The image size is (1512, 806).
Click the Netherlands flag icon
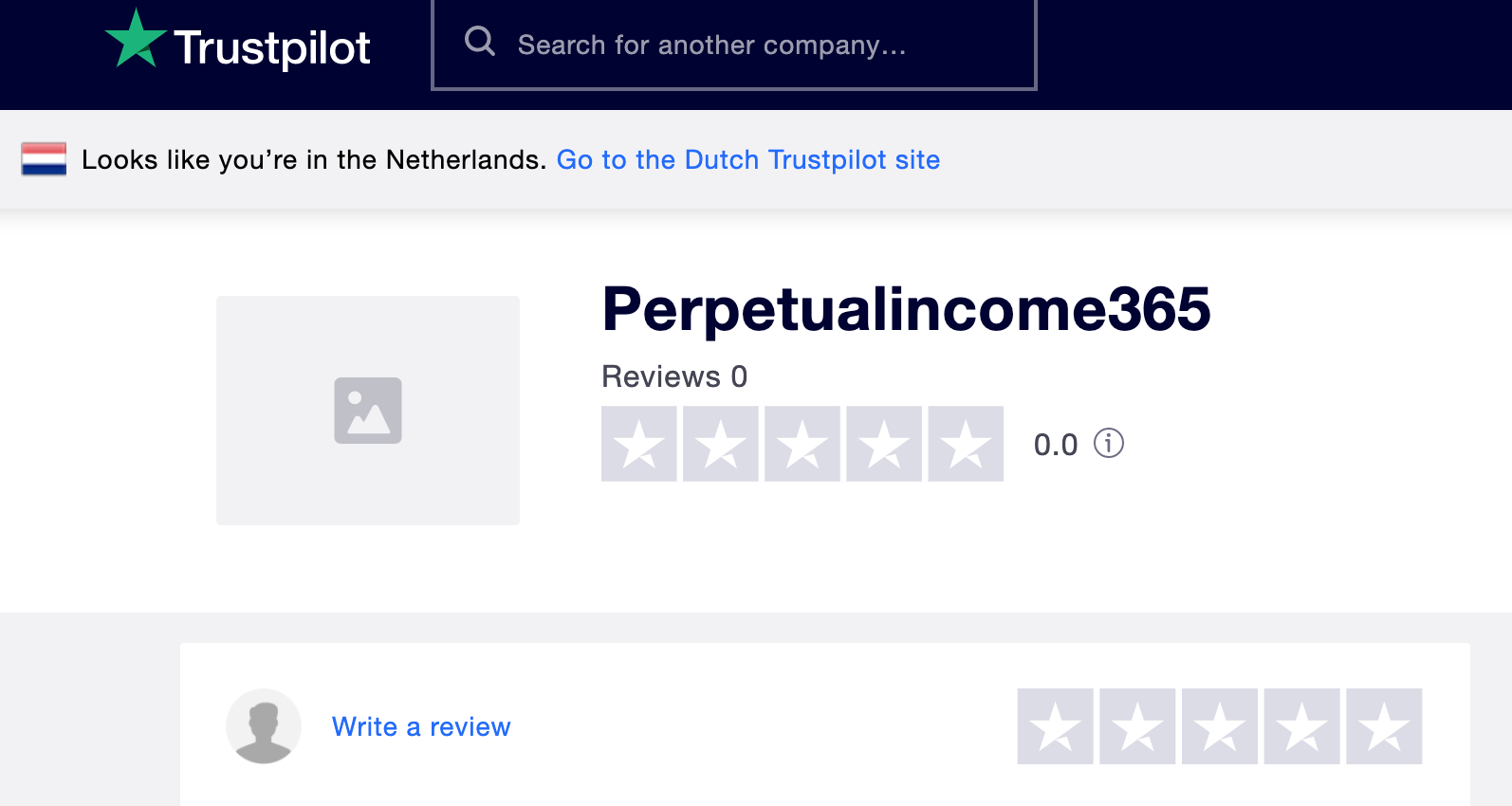click(x=44, y=159)
